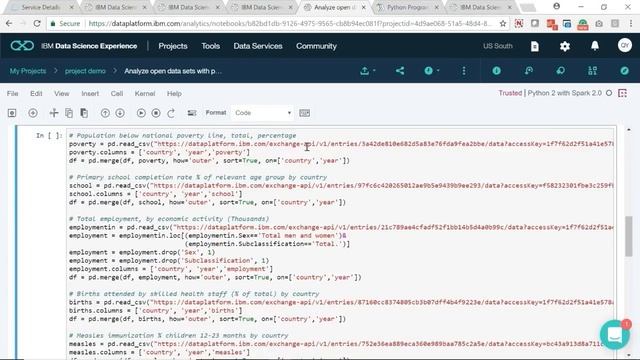Close the Analyze open data browser tab

363,7
